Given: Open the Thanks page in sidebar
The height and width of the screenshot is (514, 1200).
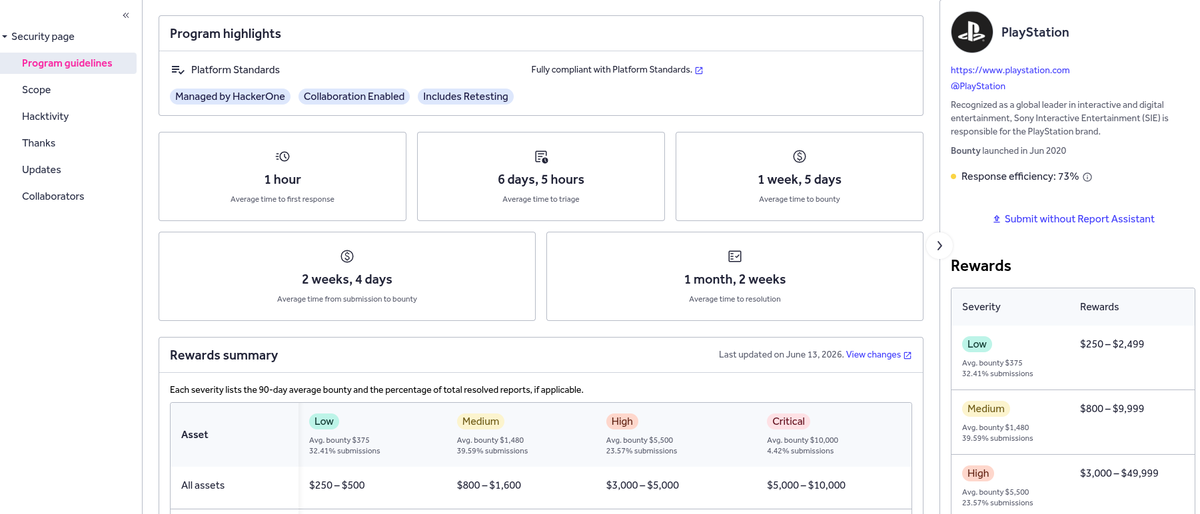Looking at the screenshot, I should 38,143.
